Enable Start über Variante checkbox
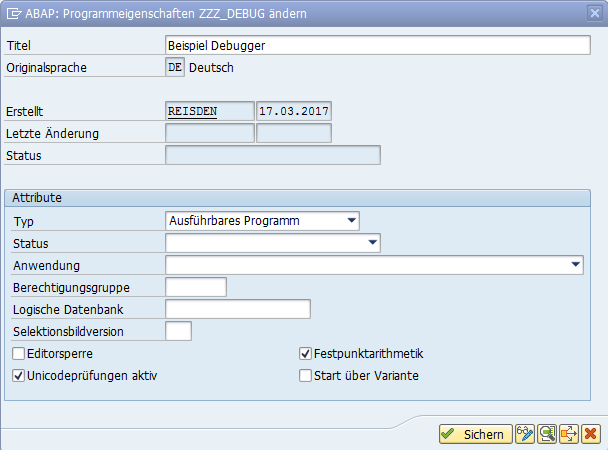The height and width of the screenshot is (450, 608). [305, 376]
